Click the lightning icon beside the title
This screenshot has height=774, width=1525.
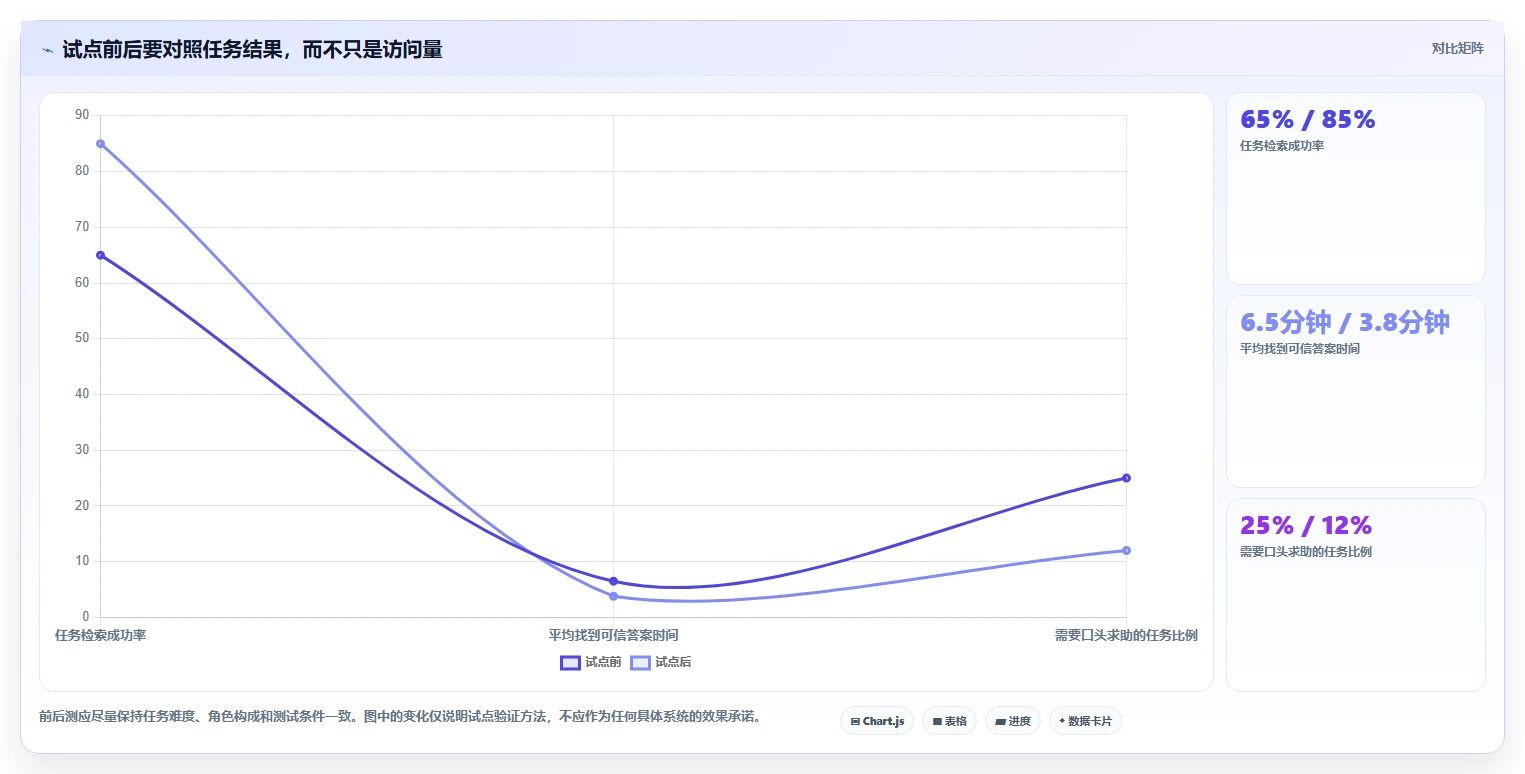tap(47, 50)
